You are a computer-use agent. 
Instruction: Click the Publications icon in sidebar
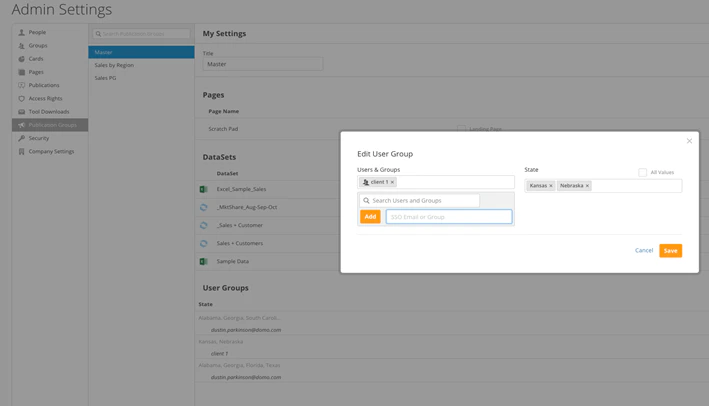click(21, 85)
